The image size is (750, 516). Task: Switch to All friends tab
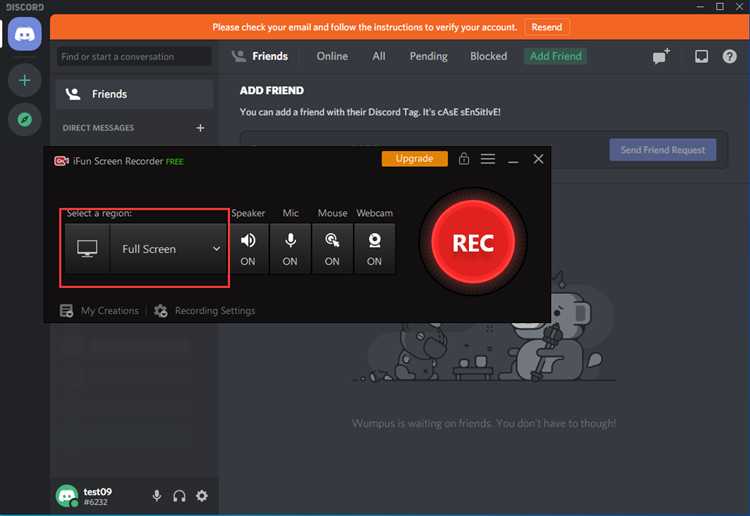click(378, 56)
